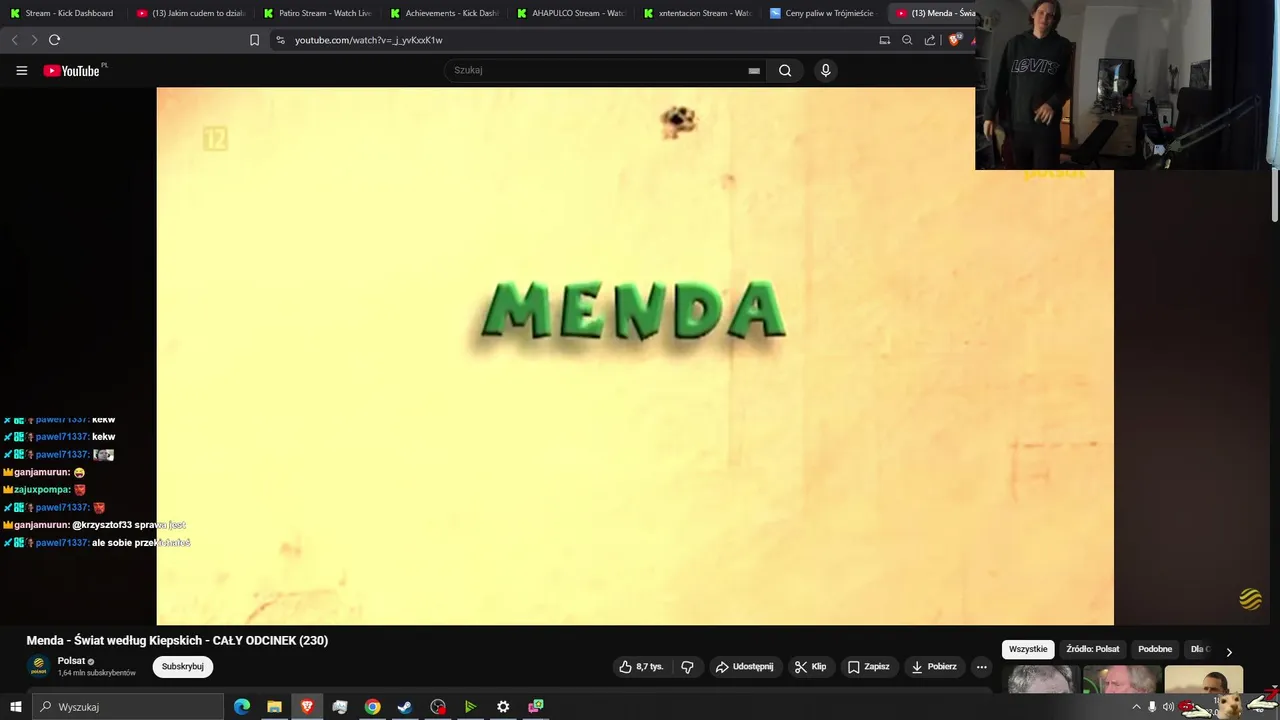Open Steam from taskbar
The image size is (1280, 720).
pyautogui.click(x=405, y=707)
